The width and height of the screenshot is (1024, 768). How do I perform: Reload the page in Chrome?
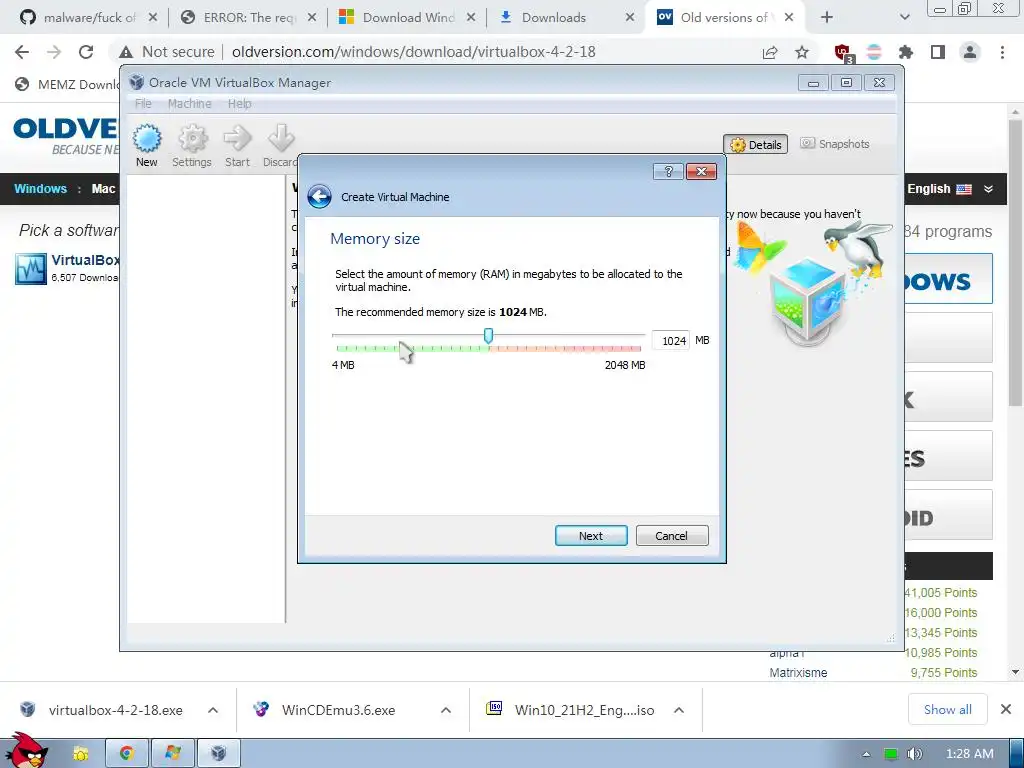[x=86, y=52]
